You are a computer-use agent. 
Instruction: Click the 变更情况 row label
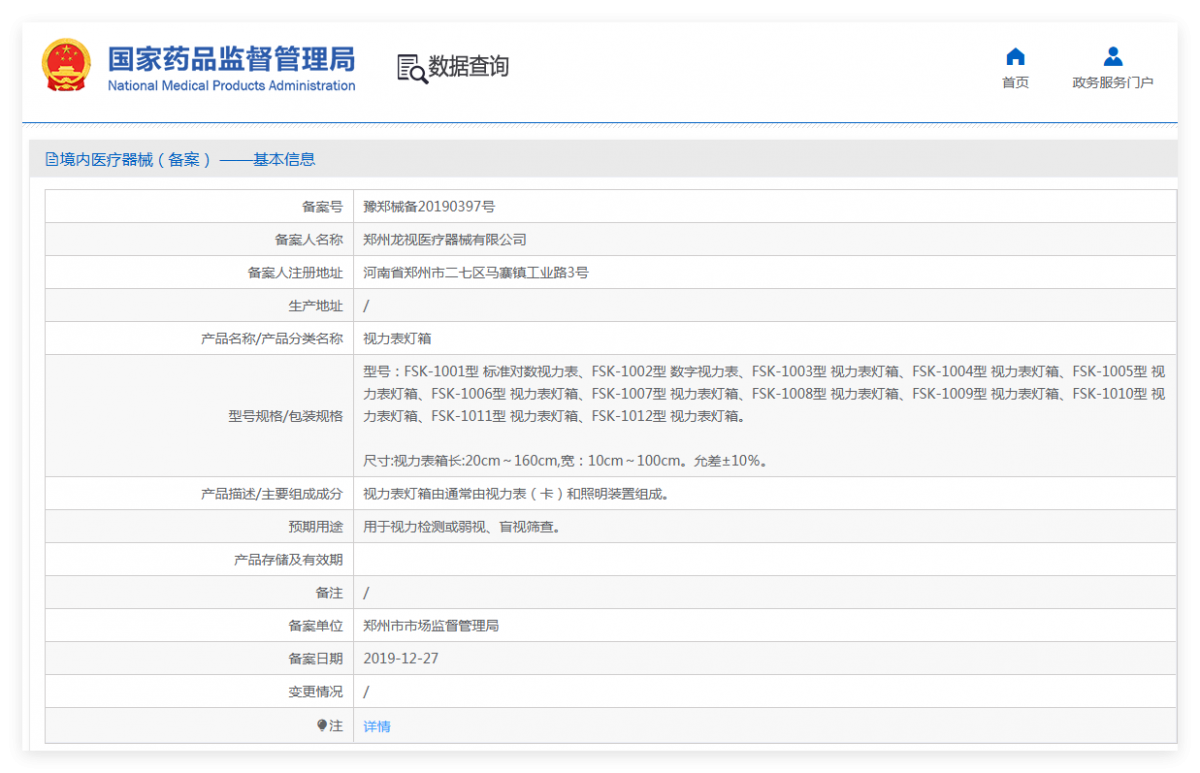[315, 692]
